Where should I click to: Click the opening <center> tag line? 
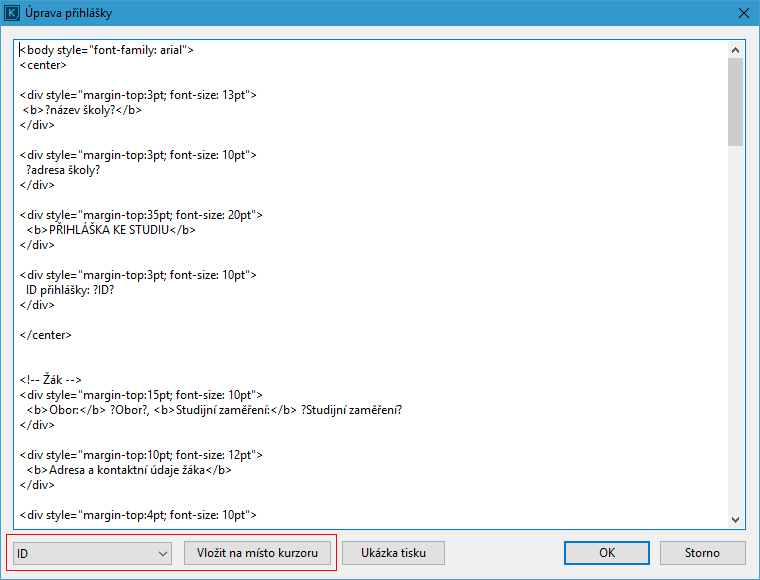coord(43,65)
